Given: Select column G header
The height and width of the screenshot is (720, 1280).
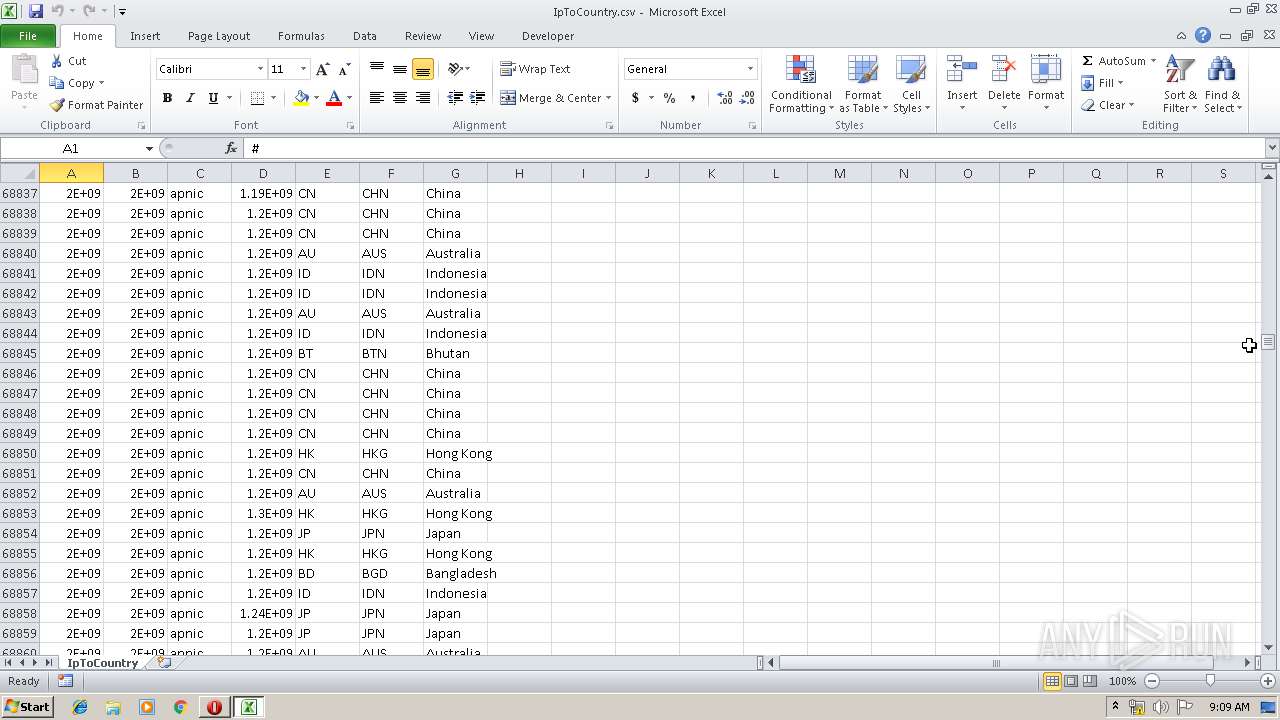Looking at the screenshot, I should [455, 174].
